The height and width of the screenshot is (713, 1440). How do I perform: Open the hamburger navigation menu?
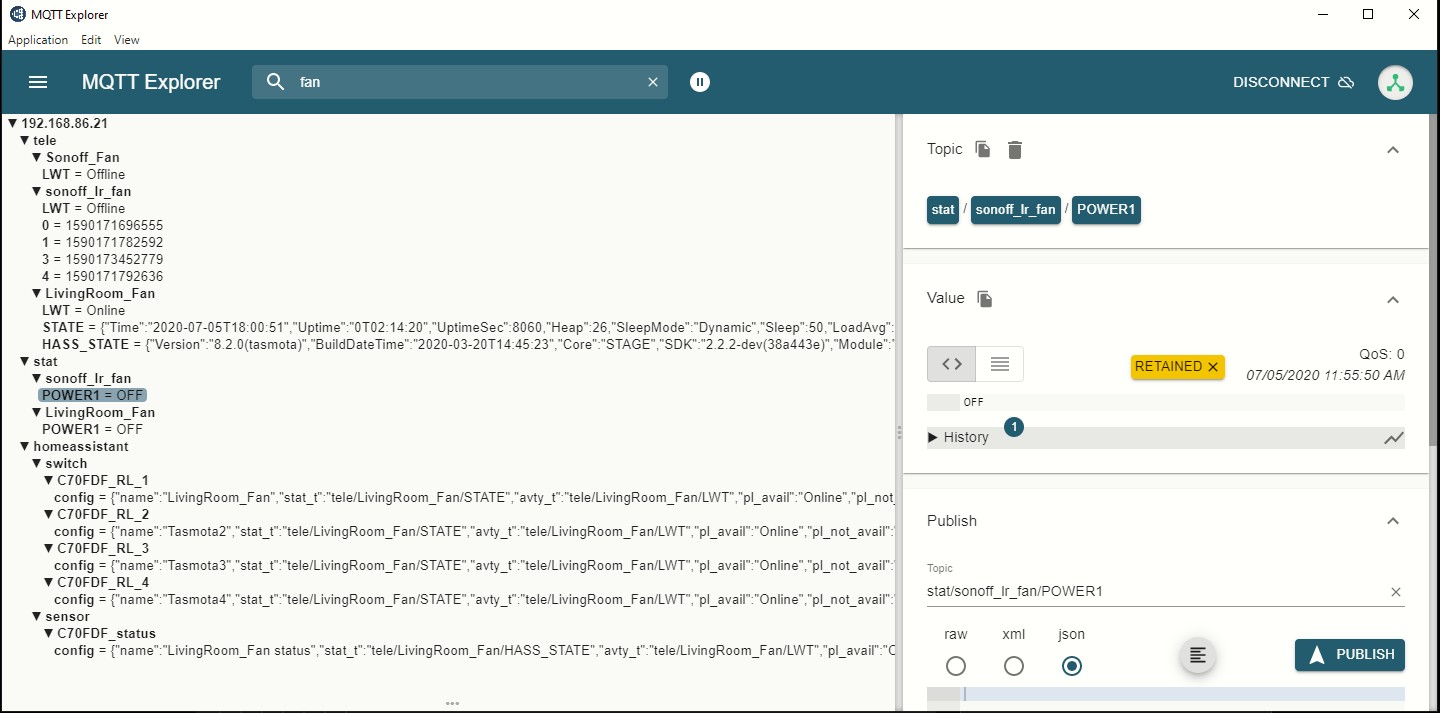pos(38,82)
